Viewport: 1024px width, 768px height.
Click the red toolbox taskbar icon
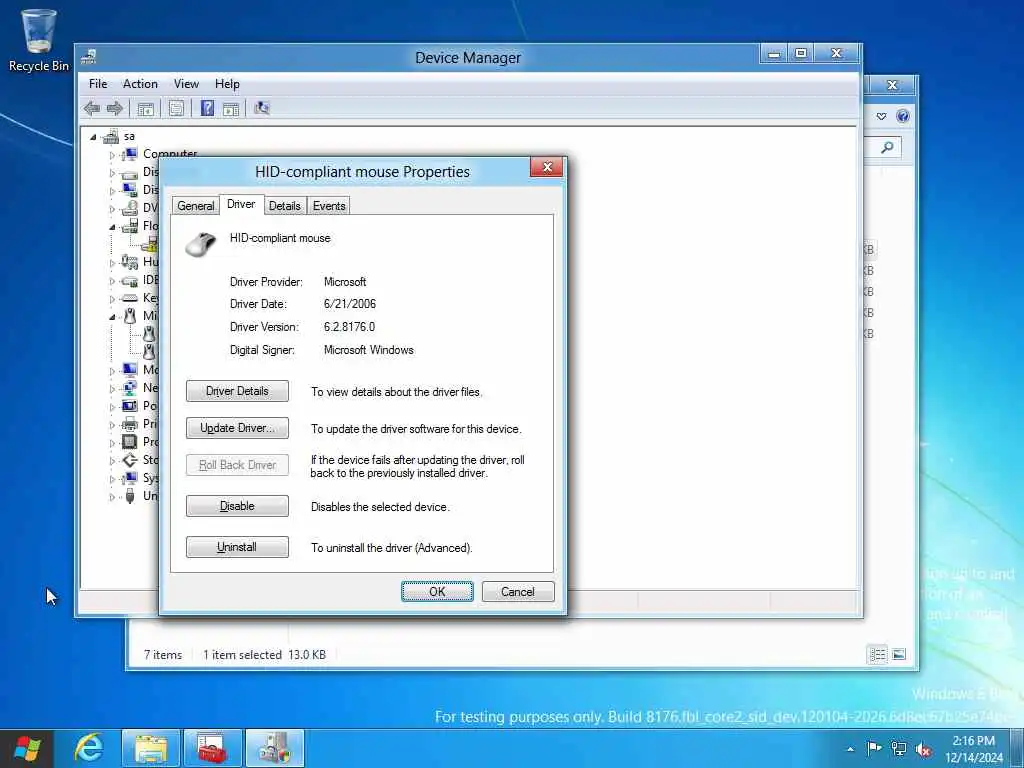point(212,748)
